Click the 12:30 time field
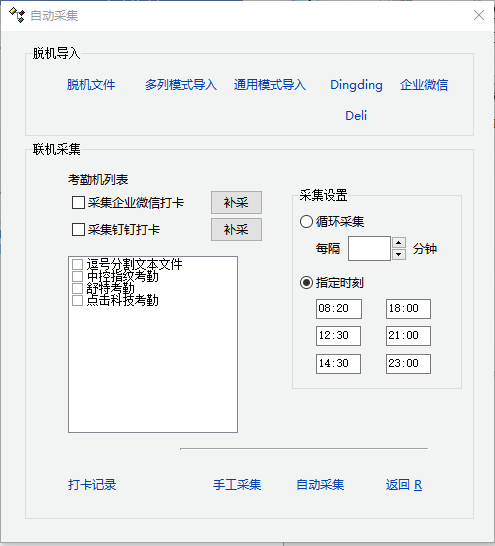The image size is (495, 546). [338, 336]
